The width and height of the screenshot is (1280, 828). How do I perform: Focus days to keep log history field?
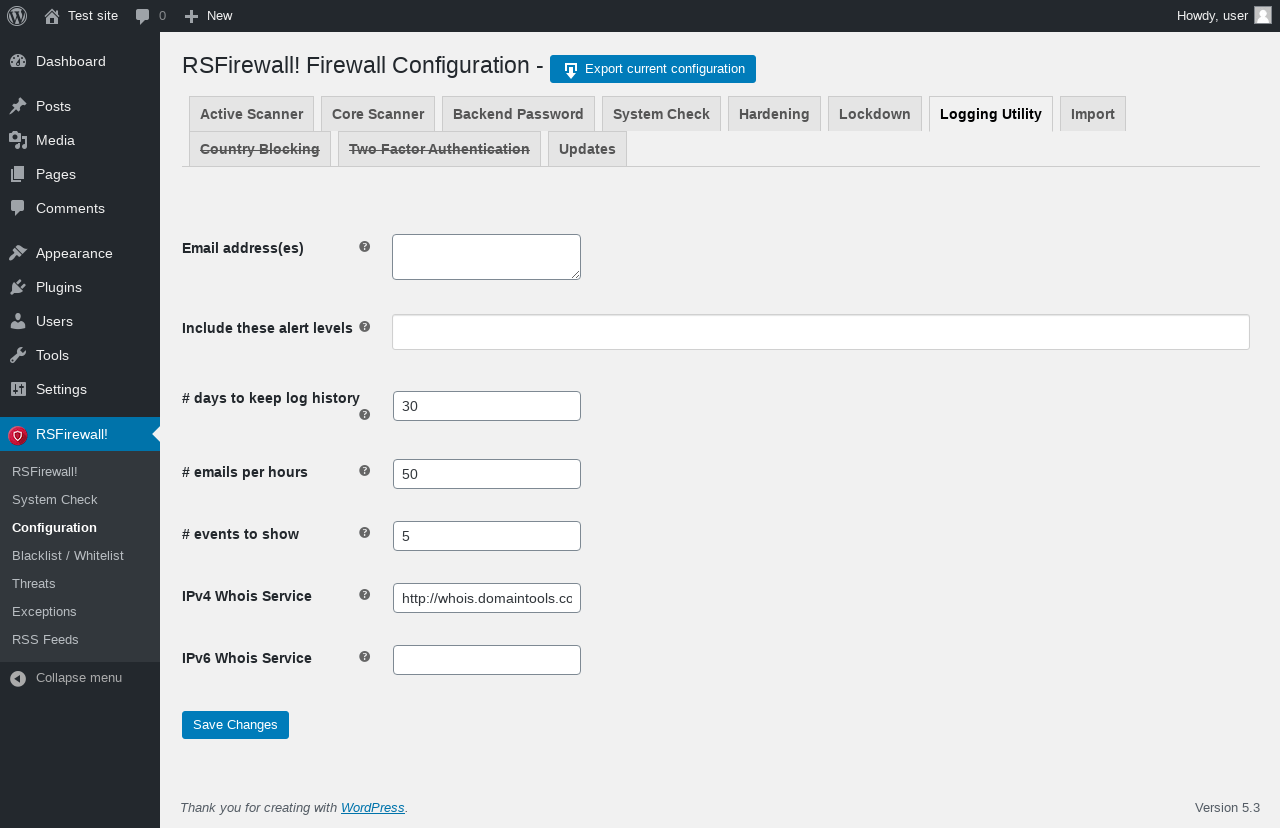[x=487, y=406]
